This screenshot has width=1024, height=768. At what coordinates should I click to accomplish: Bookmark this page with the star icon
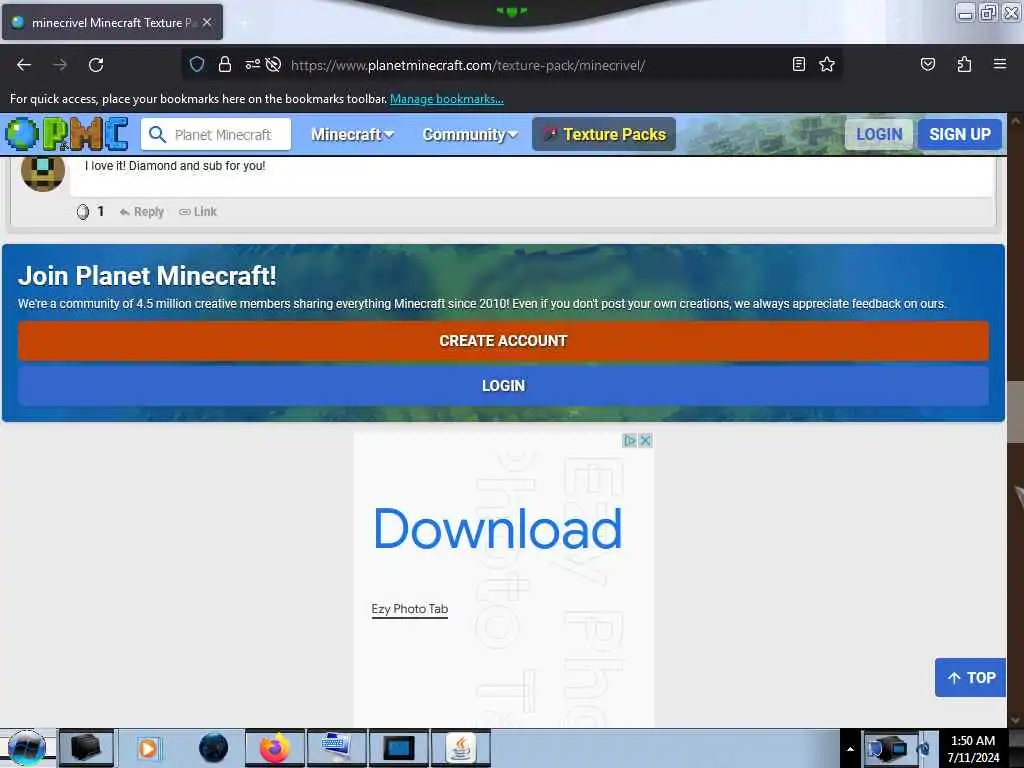click(827, 64)
